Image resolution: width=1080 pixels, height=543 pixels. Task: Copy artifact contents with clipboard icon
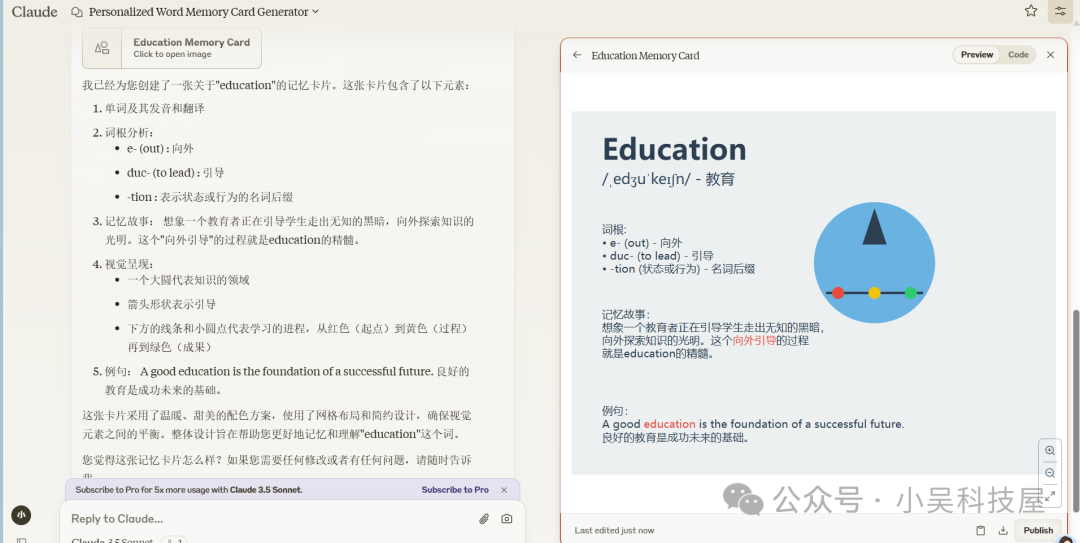click(x=981, y=530)
